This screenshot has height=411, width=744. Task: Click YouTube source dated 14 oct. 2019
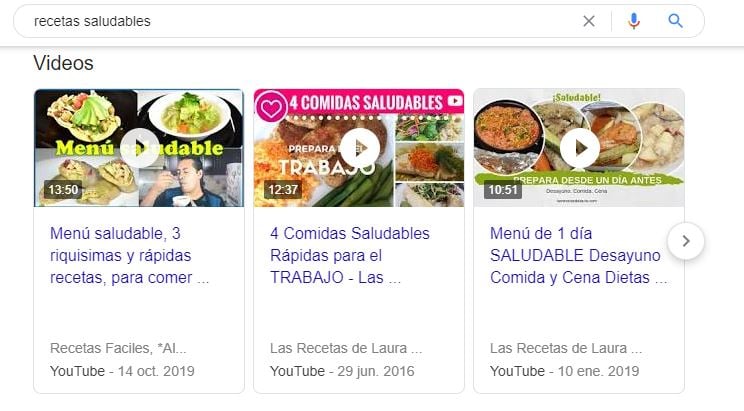click(122, 371)
